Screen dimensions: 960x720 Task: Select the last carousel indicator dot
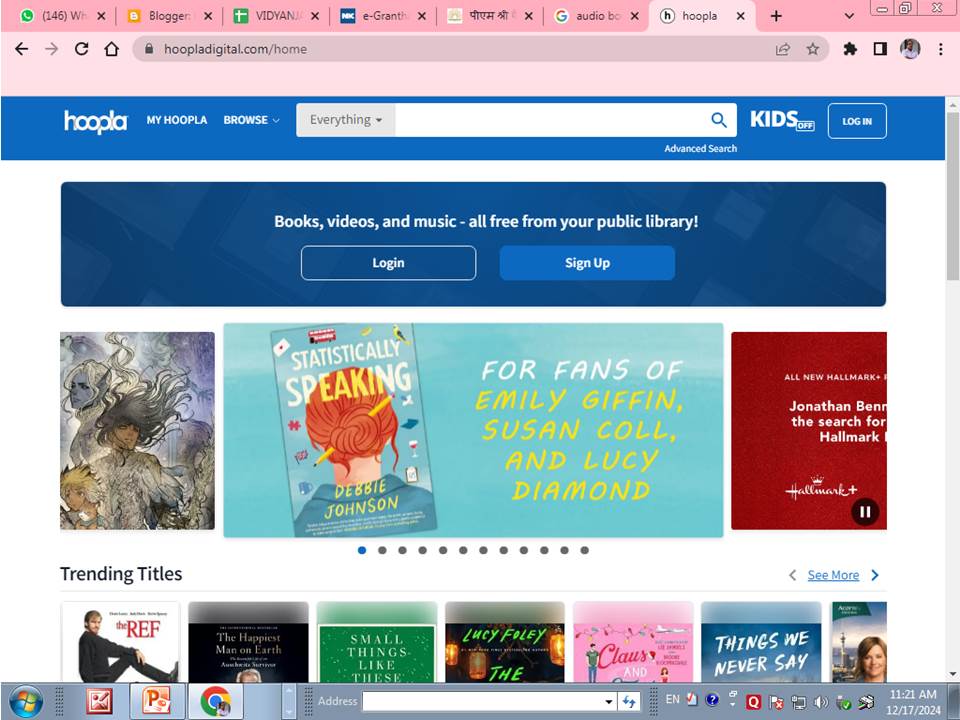[x=585, y=550]
